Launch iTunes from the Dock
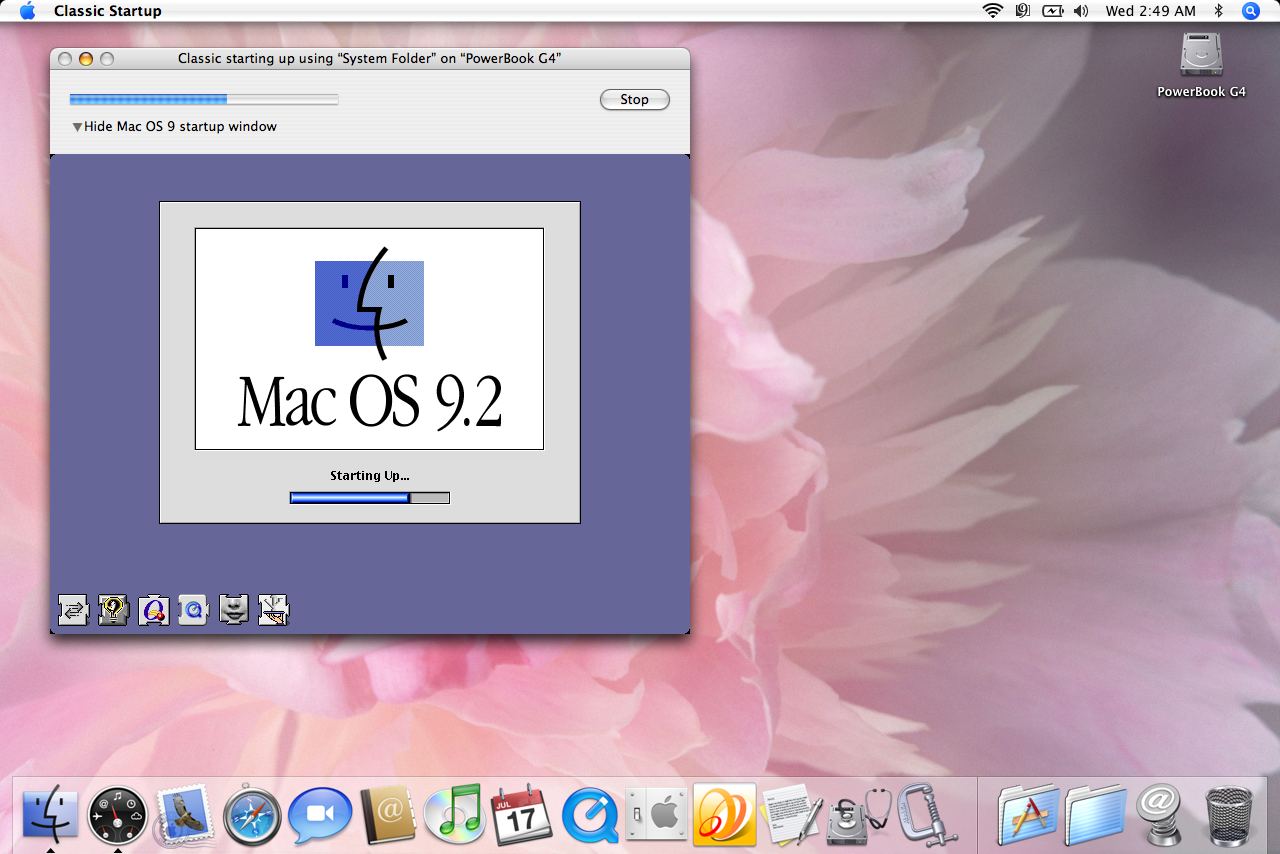Image resolution: width=1280 pixels, height=854 pixels. (454, 815)
